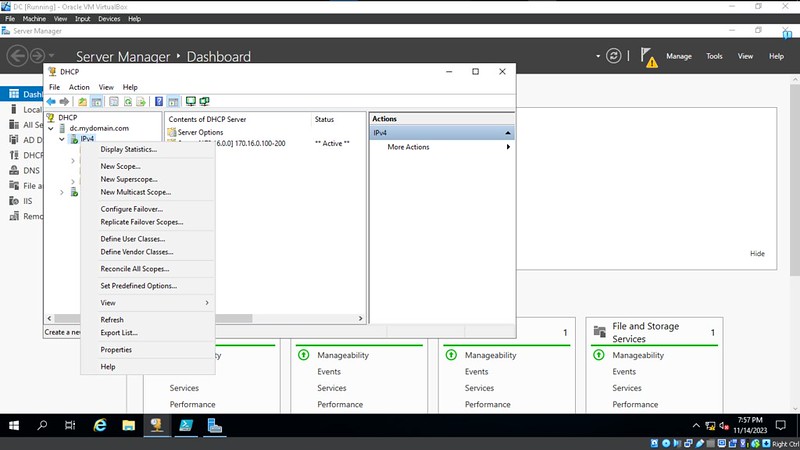Viewport: 800px width, 450px height.
Task: Open the Devices menu in VirtualBox
Action: click(x=109, y=19)
